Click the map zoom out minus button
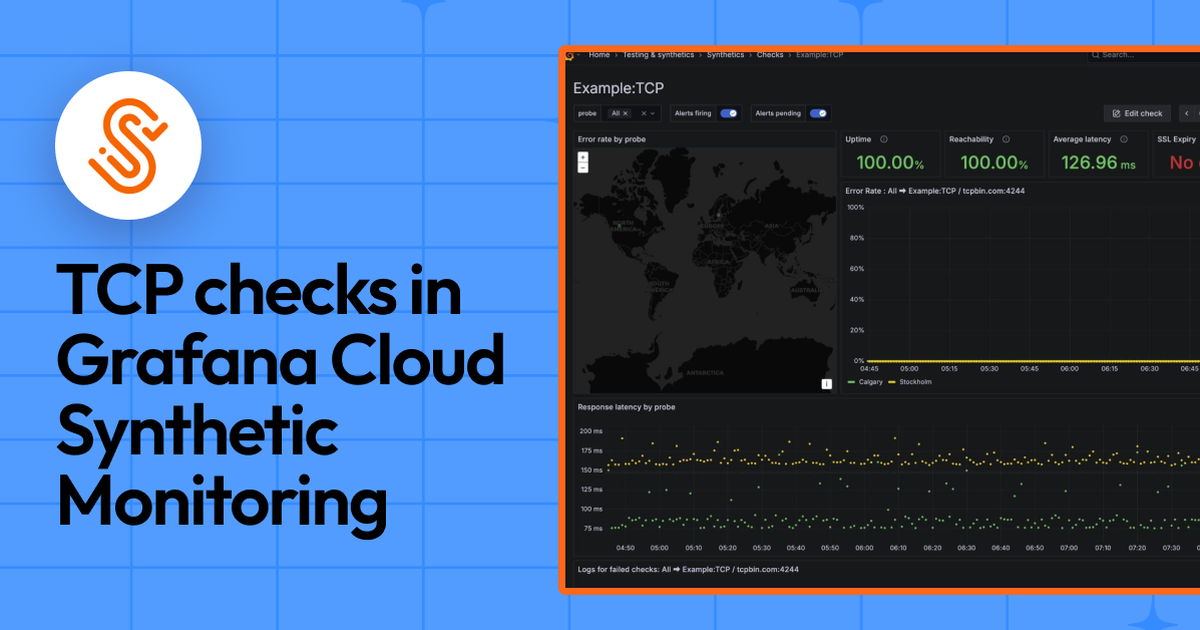 (x=583, y=167)
